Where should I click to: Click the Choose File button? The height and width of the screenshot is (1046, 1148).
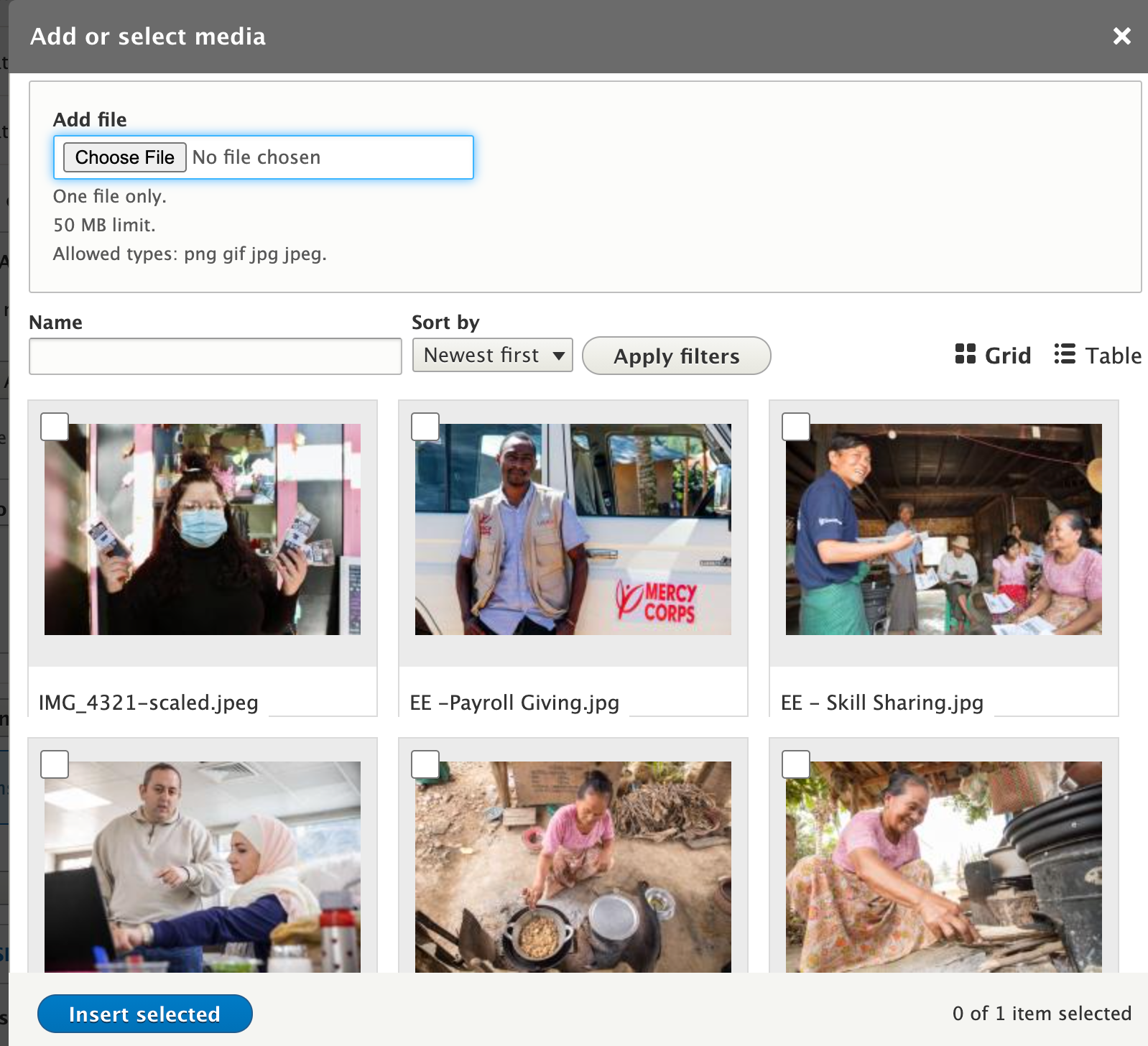(x=125, y=157)
